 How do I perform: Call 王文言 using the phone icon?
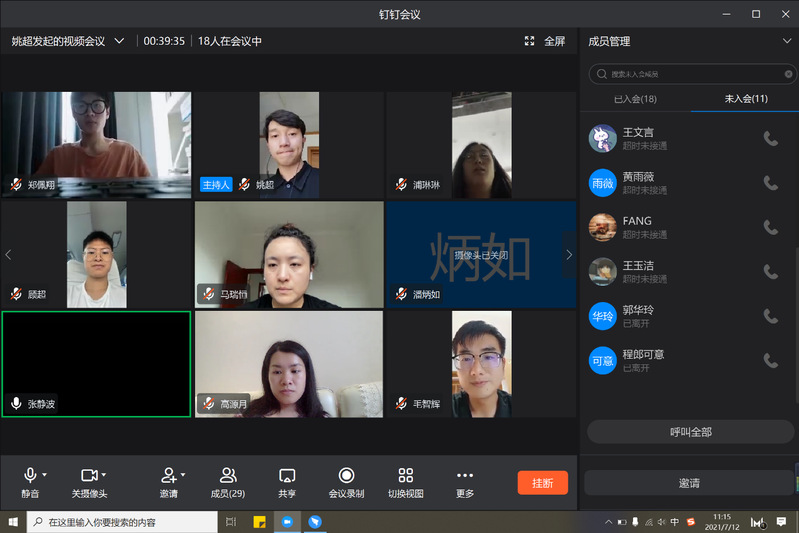(x=770, y=139)
